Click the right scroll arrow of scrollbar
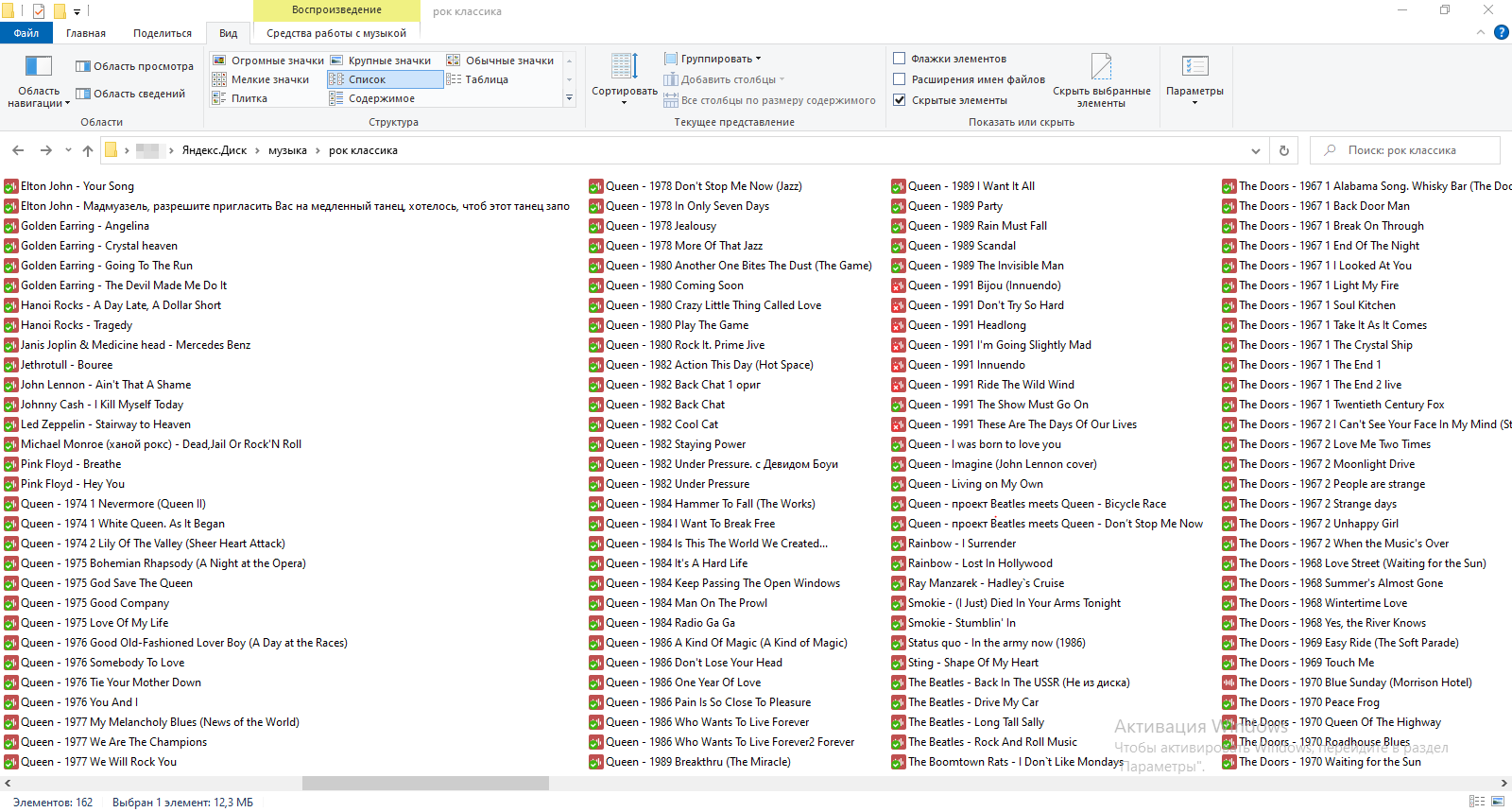Screen dimensions: 1512x812 pyautogui.click(x=1503, y=783)
